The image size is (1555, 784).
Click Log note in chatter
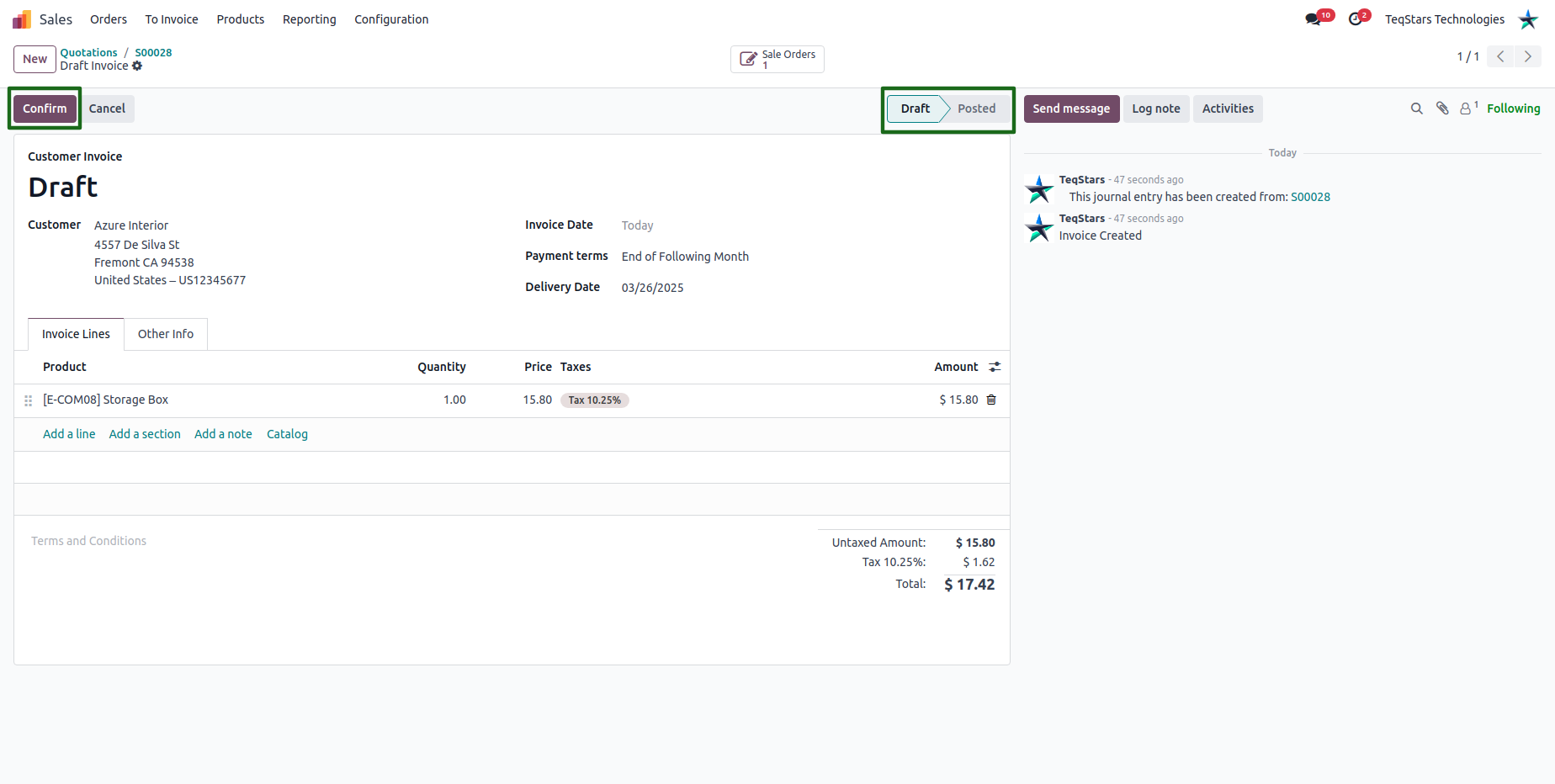click(x=1156, y=109)
